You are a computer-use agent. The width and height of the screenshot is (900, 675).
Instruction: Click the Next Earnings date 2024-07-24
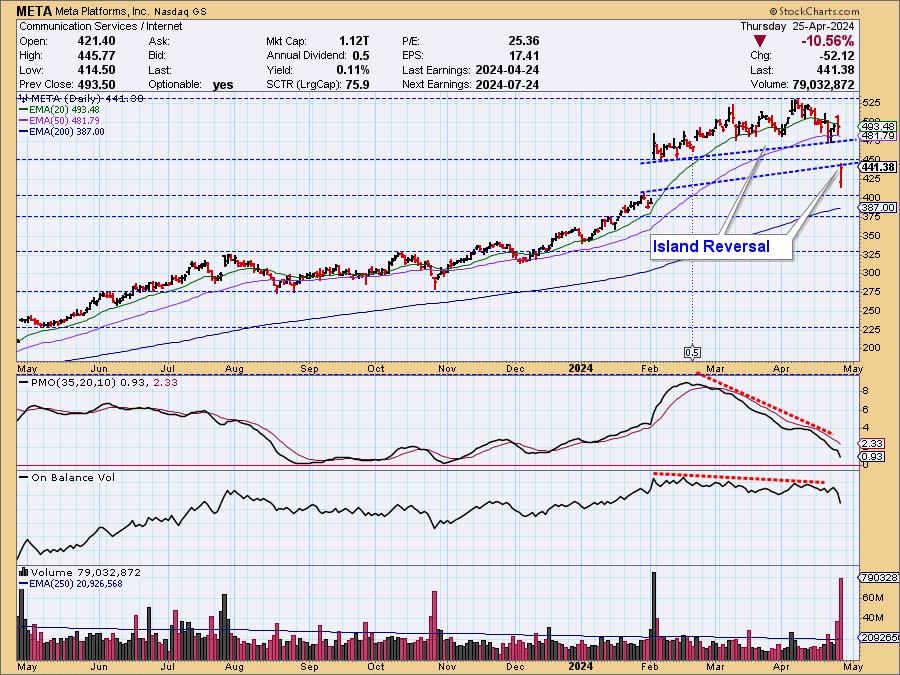pyautogui.click(x=507, y=84)
